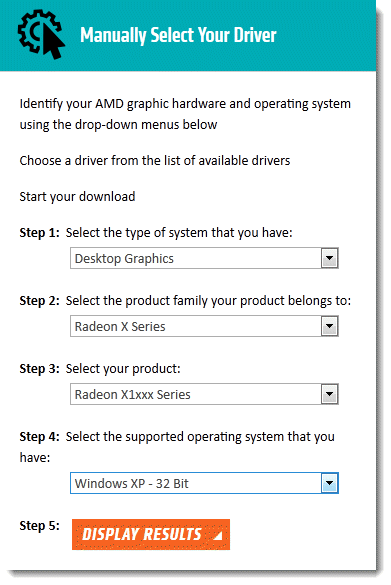This screenshot has width=391, height=585.
Task: Select the Desktop Graphics combo box field
Action: (204, 258)
